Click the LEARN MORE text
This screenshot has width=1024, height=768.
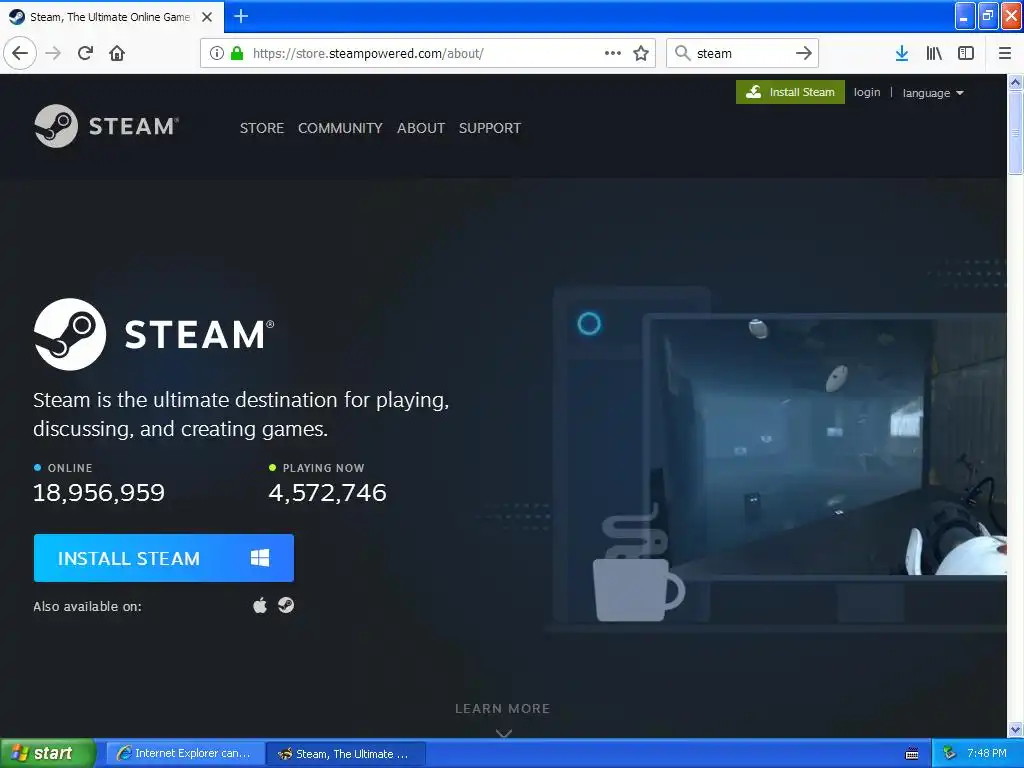click(503, 709)
